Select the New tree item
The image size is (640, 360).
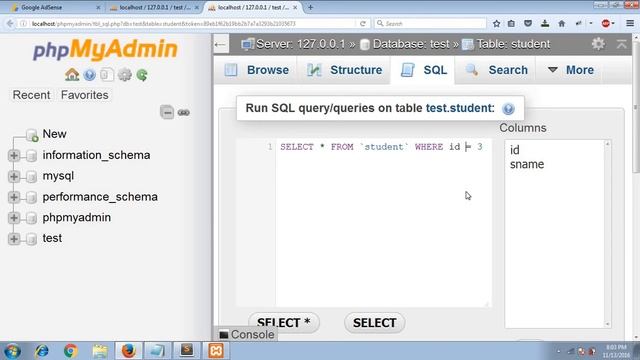[x=55, y=134]
